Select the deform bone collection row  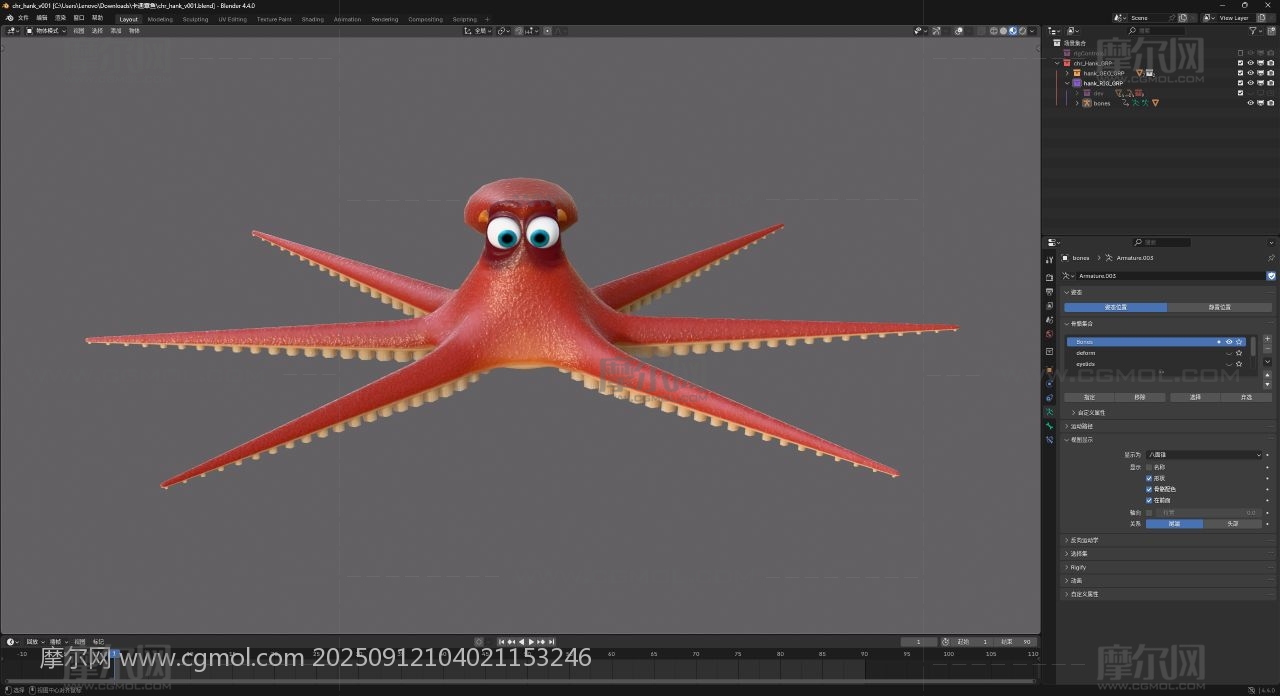tap(1156, 353)
